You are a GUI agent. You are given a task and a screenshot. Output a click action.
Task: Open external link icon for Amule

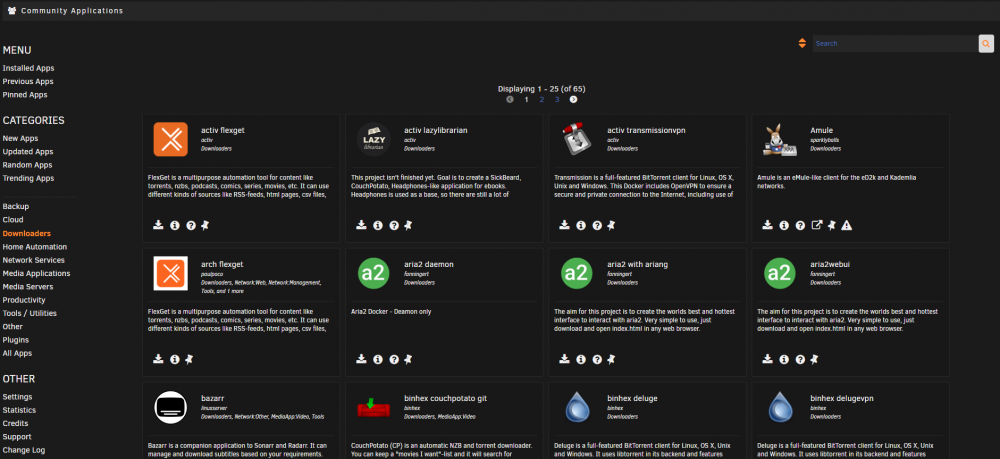tap(816, 225)
